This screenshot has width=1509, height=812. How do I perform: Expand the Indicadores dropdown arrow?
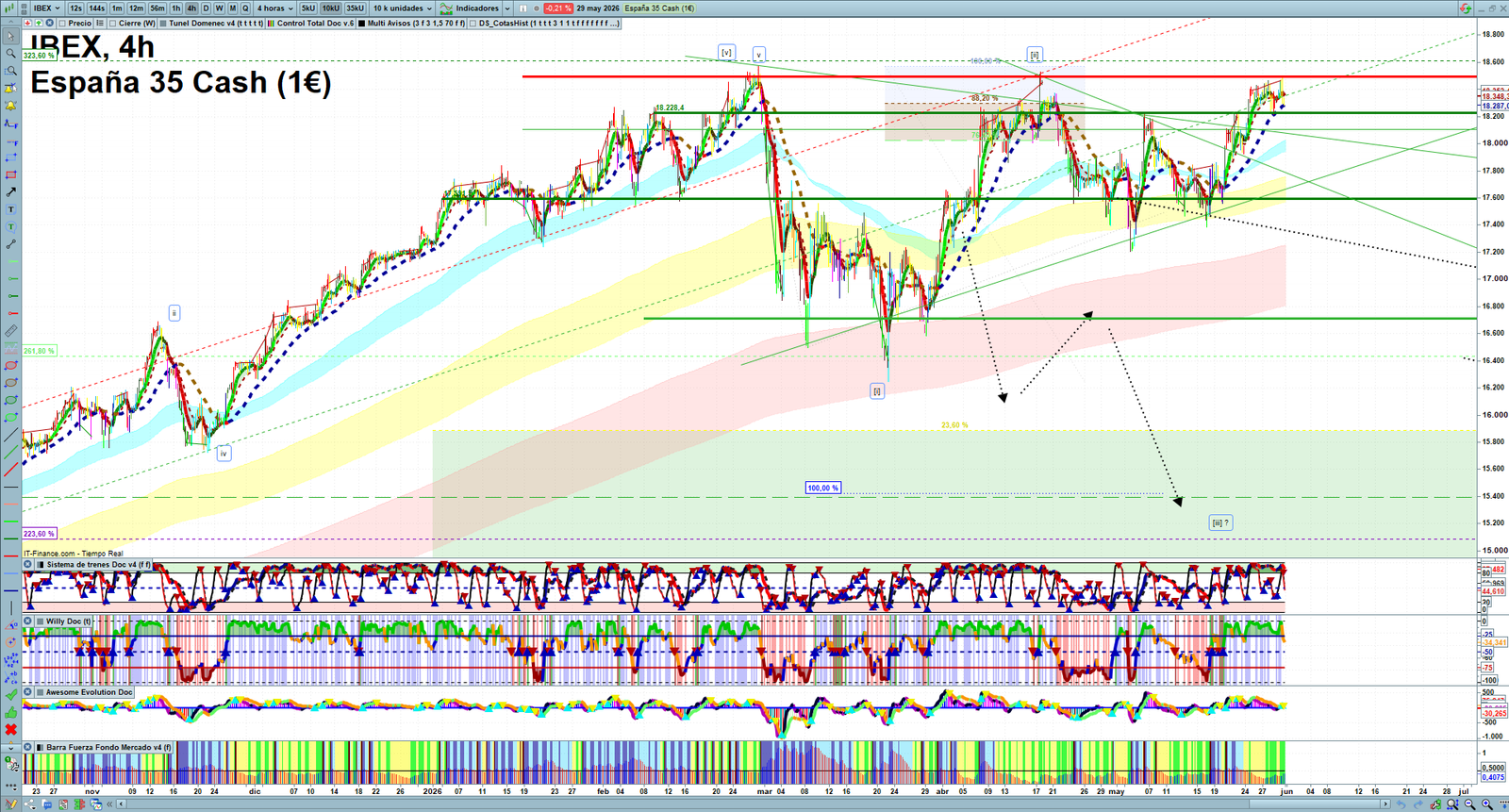click(x=507, y=8)
